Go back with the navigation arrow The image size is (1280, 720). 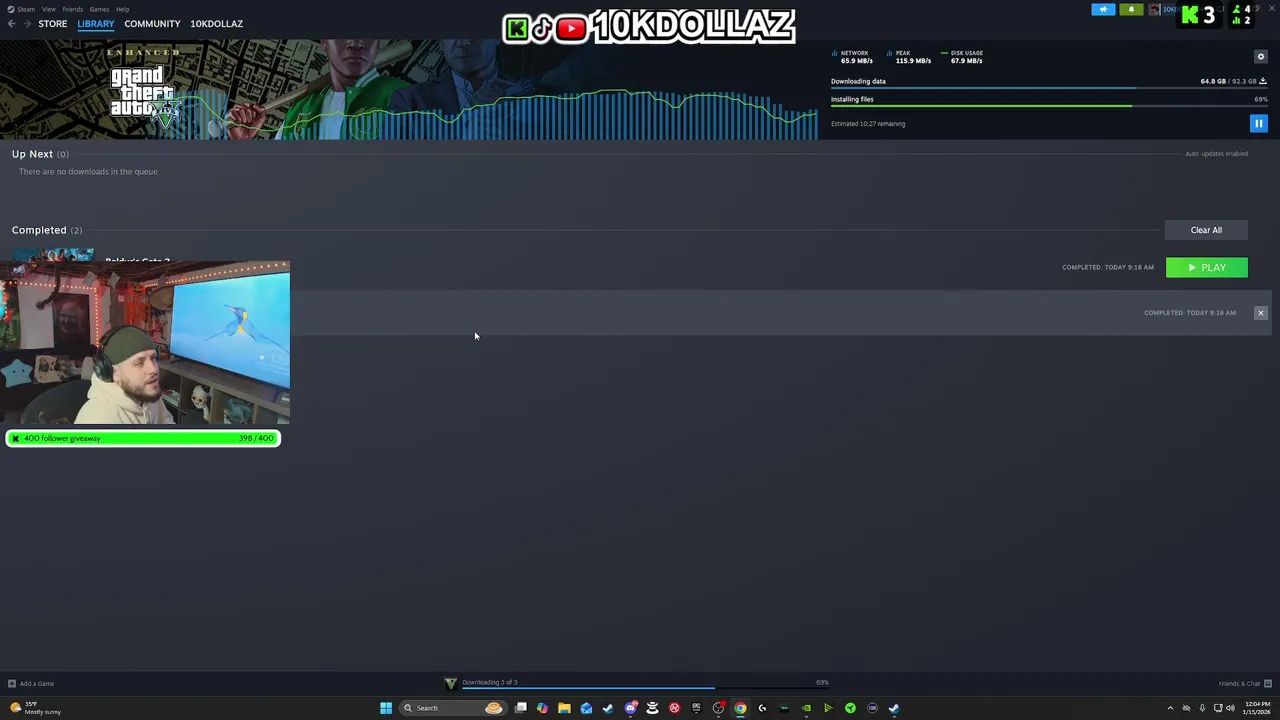11,24
